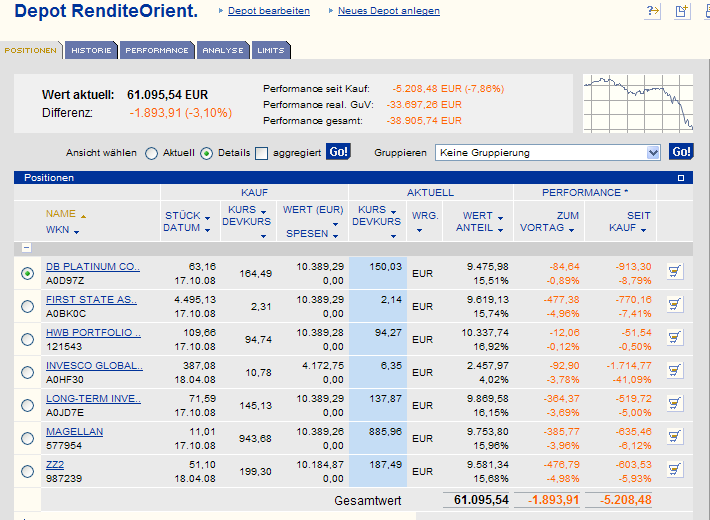
Task: Click the Depot bearbeiten link
Action: [x=268, y=11]
